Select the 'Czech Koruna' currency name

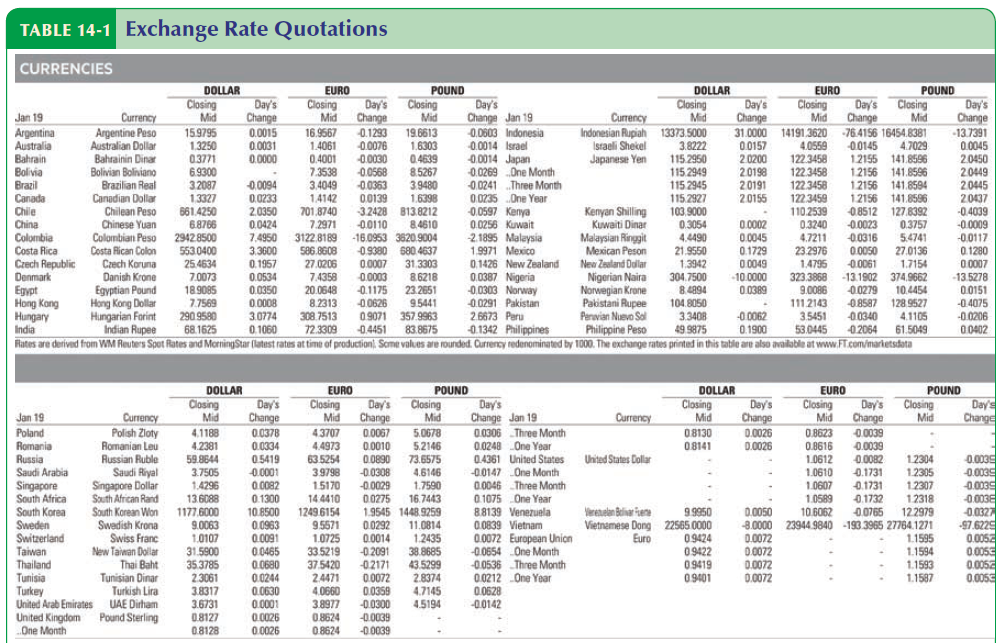pyautogui.click(x=129, y=264)
